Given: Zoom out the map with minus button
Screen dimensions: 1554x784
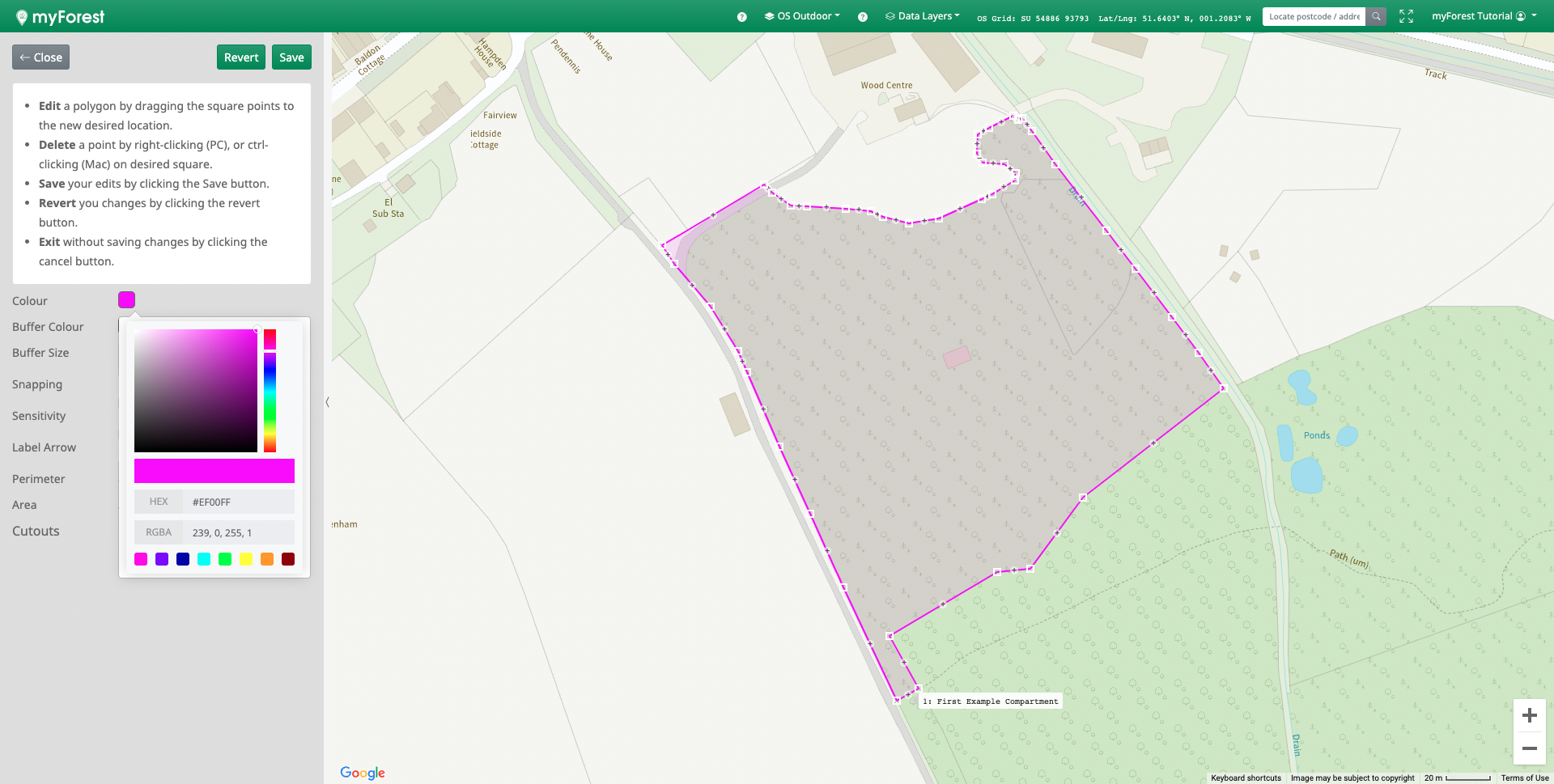Looking at the screenshot, I should 1529,748.
